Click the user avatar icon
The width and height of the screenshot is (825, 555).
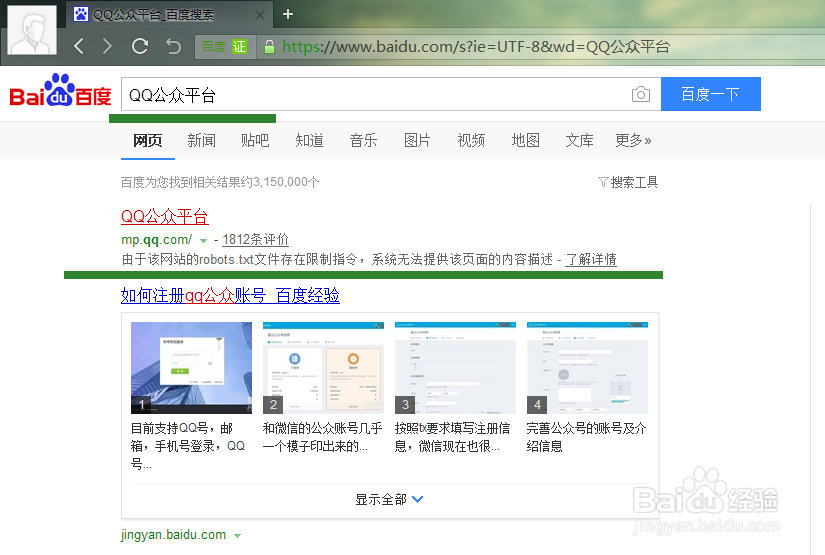[x=32, y=30]
